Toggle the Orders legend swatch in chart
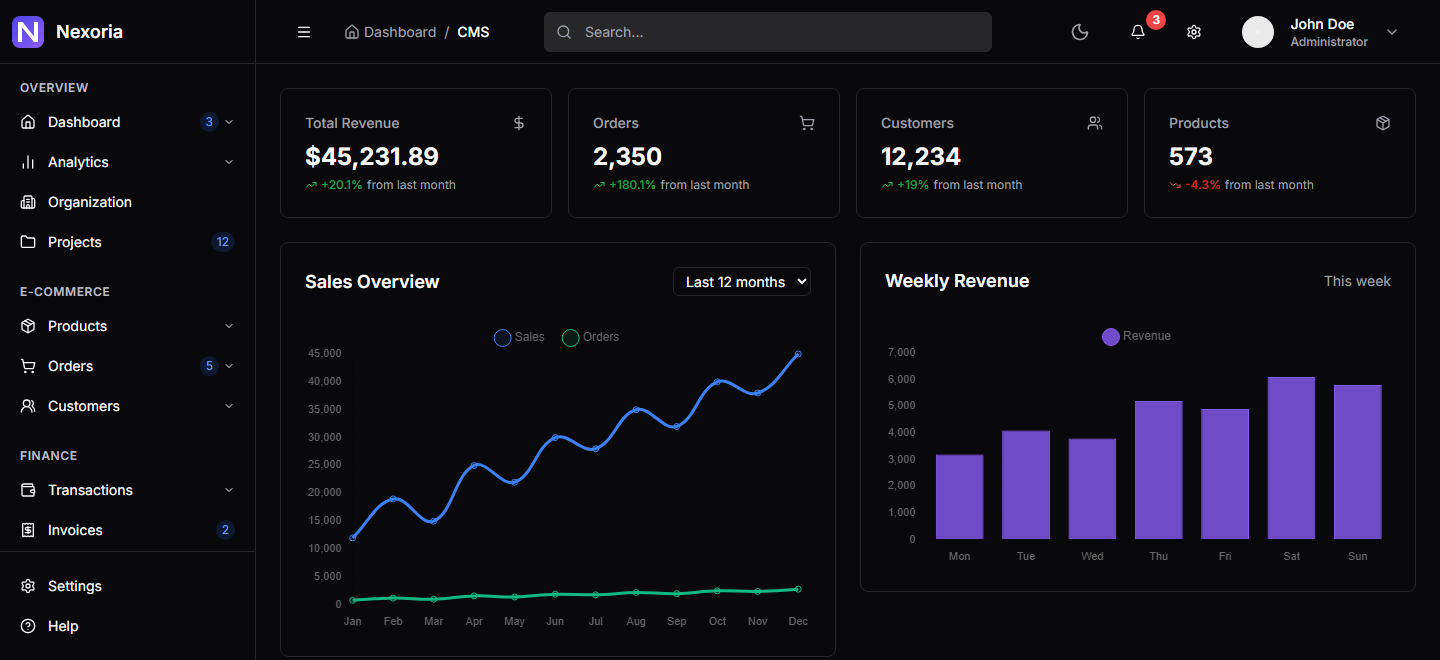Screen dimensions: 1440x660 point(570,338)
